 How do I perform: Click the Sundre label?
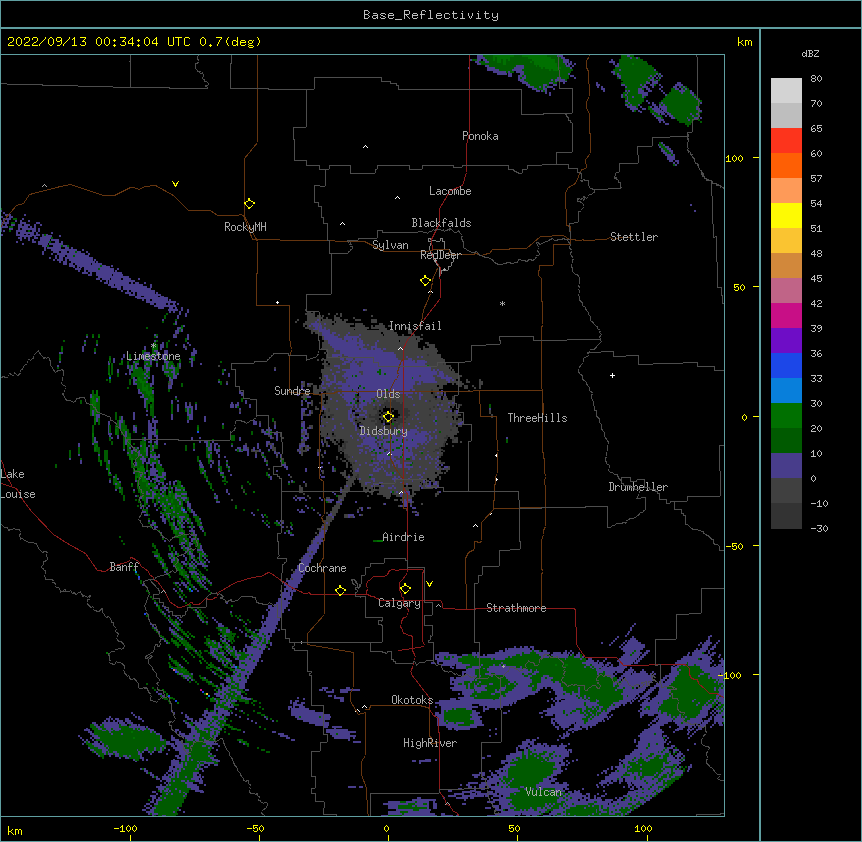tap(292, 391)
